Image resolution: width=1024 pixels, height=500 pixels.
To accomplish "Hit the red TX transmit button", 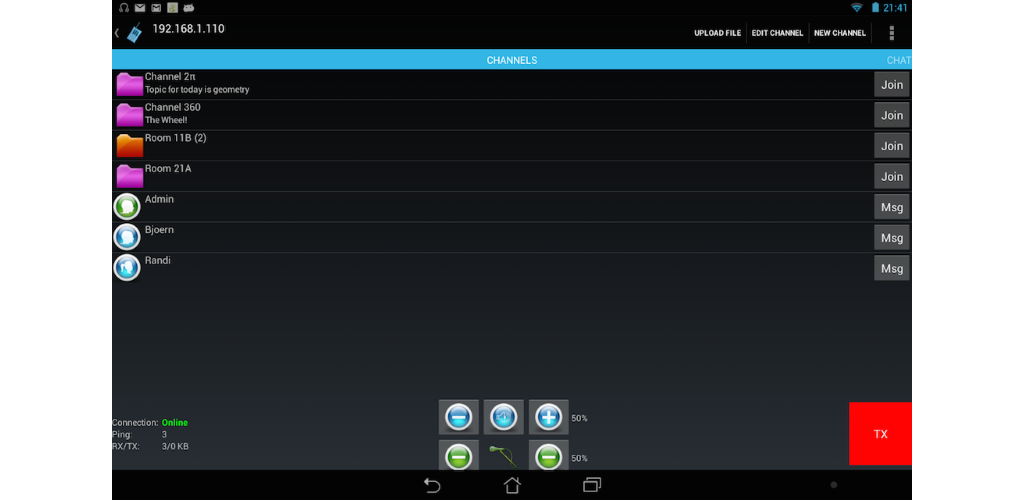I will [x=880, y=433].
